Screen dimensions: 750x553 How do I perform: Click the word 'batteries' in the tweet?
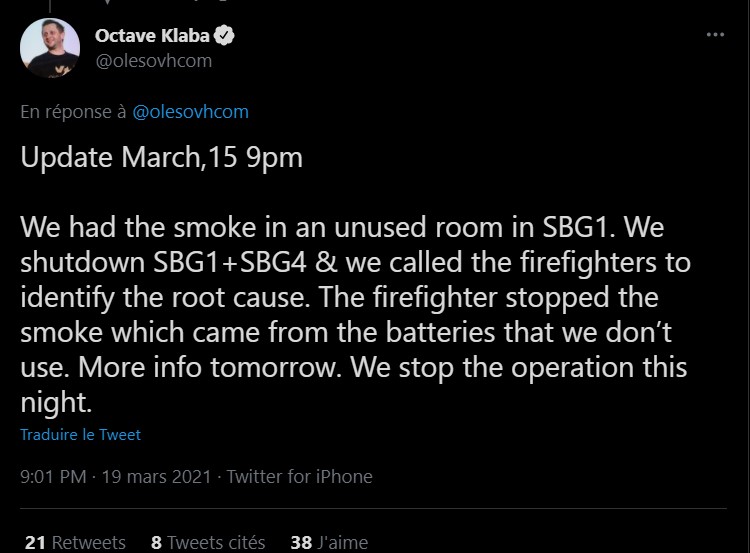(411, 332)
